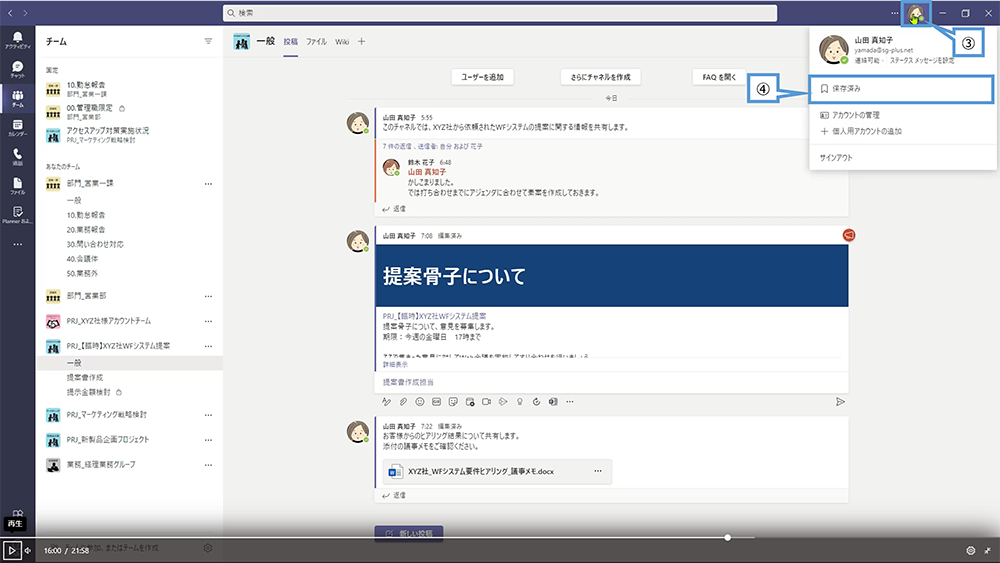1000x563 pixels.
Task: Expand 詳細表示 on the proposal post
Action: [x=394, y=365]
